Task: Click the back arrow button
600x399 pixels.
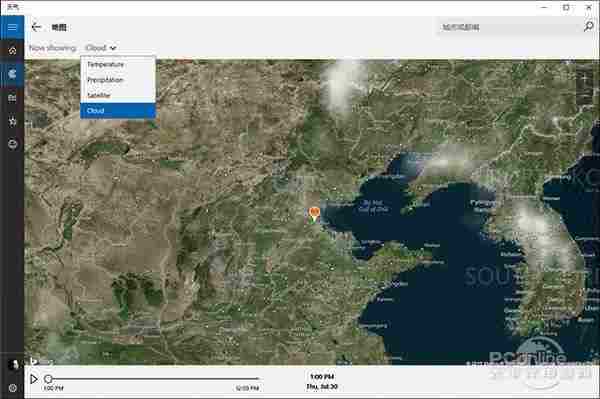Action: click(x=36, y=27)
